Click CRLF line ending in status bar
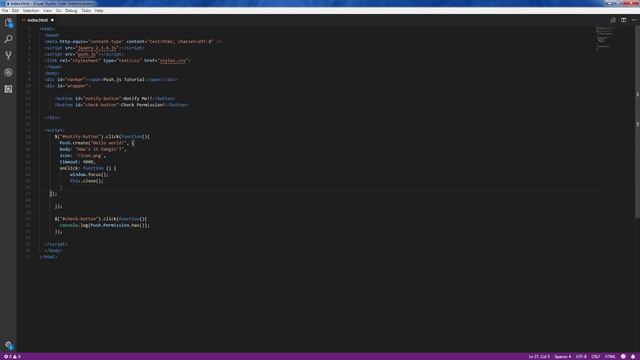 (596, 356)
